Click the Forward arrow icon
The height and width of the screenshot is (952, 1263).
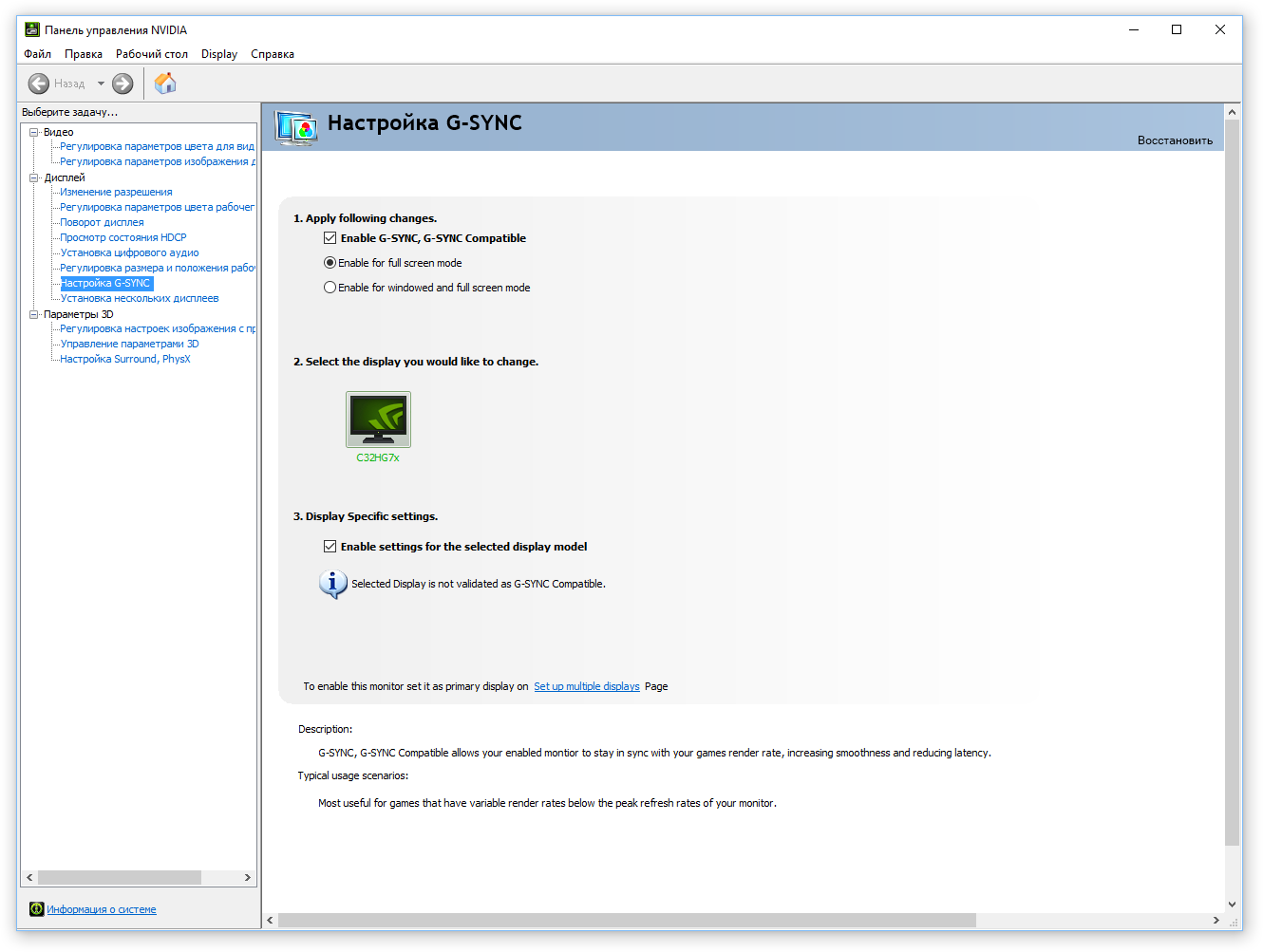coord(123,84)
